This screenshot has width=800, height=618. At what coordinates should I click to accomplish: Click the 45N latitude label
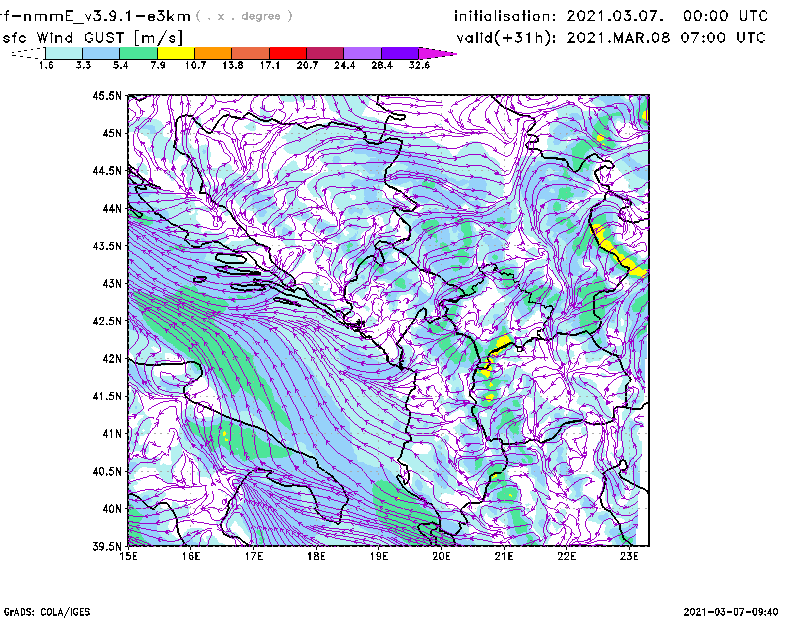click(112, 133)
